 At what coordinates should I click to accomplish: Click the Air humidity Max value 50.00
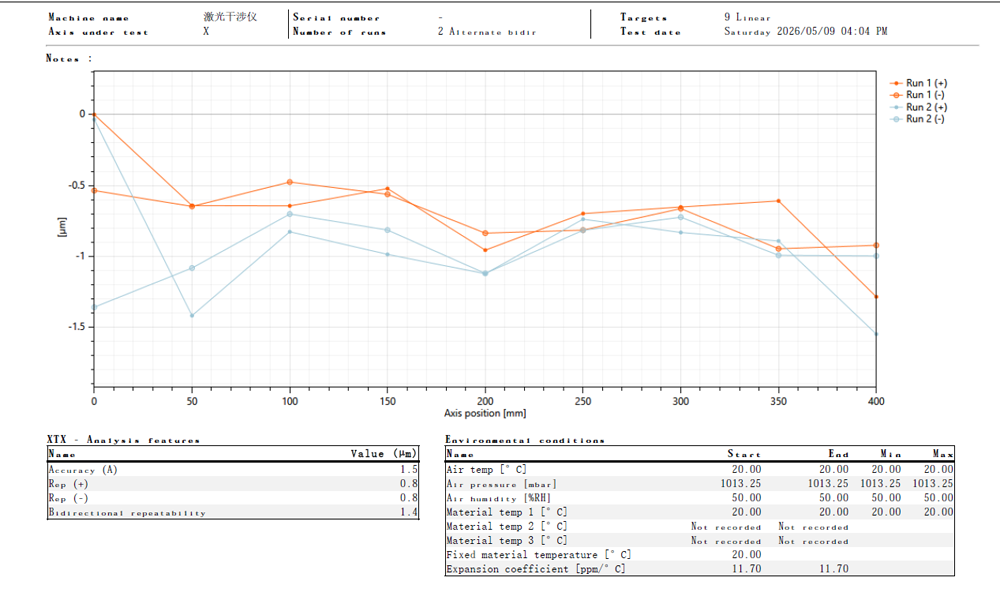click(x=938, y=498)
